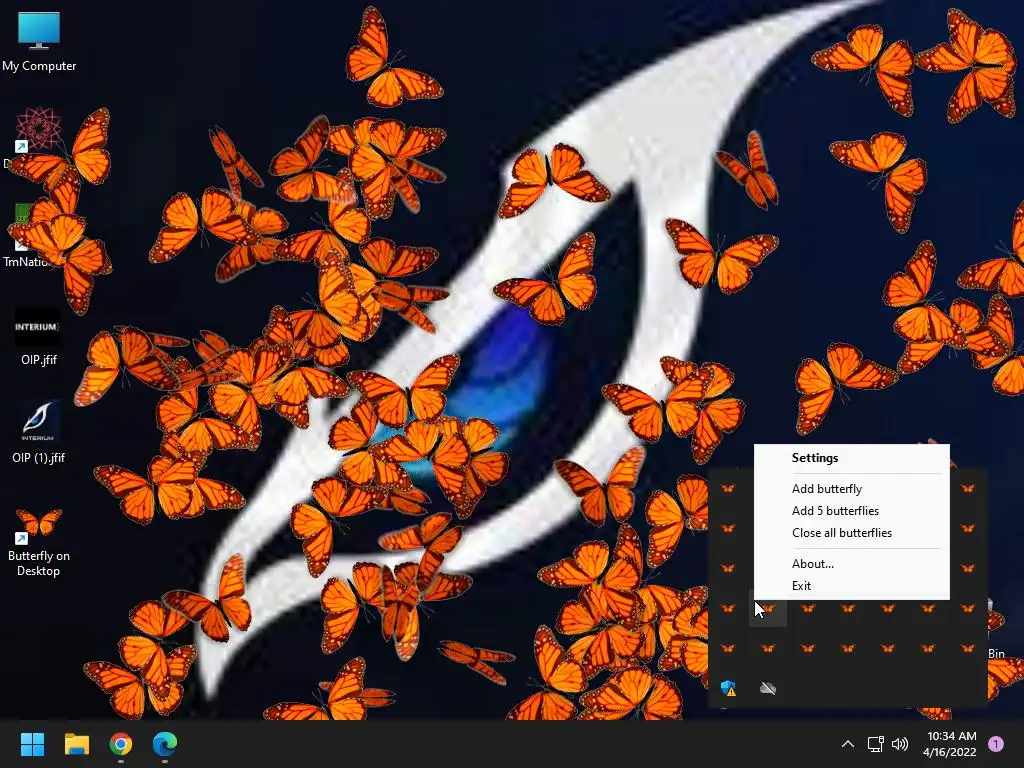This screenshot has height=768, width=1024.
Task: Open Windows Security shield icon in tray overflow
Action: click(x=728, y=688)
